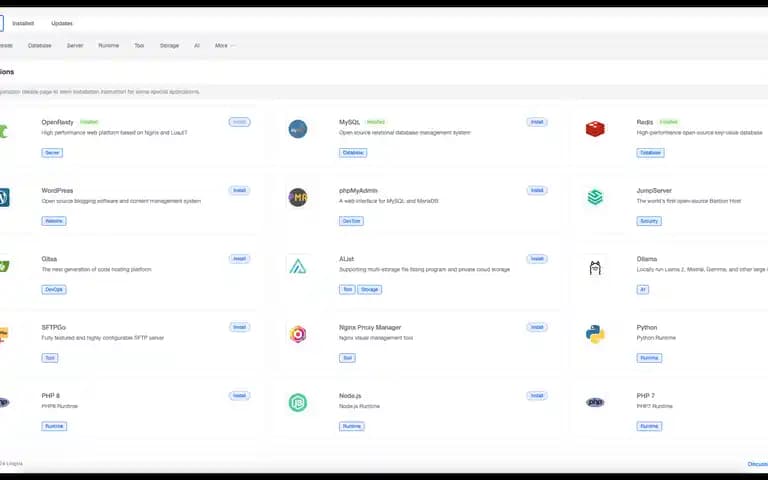Click the WordPress W logo icon
This screenshot has width=768, height=480.
[4, 197]
